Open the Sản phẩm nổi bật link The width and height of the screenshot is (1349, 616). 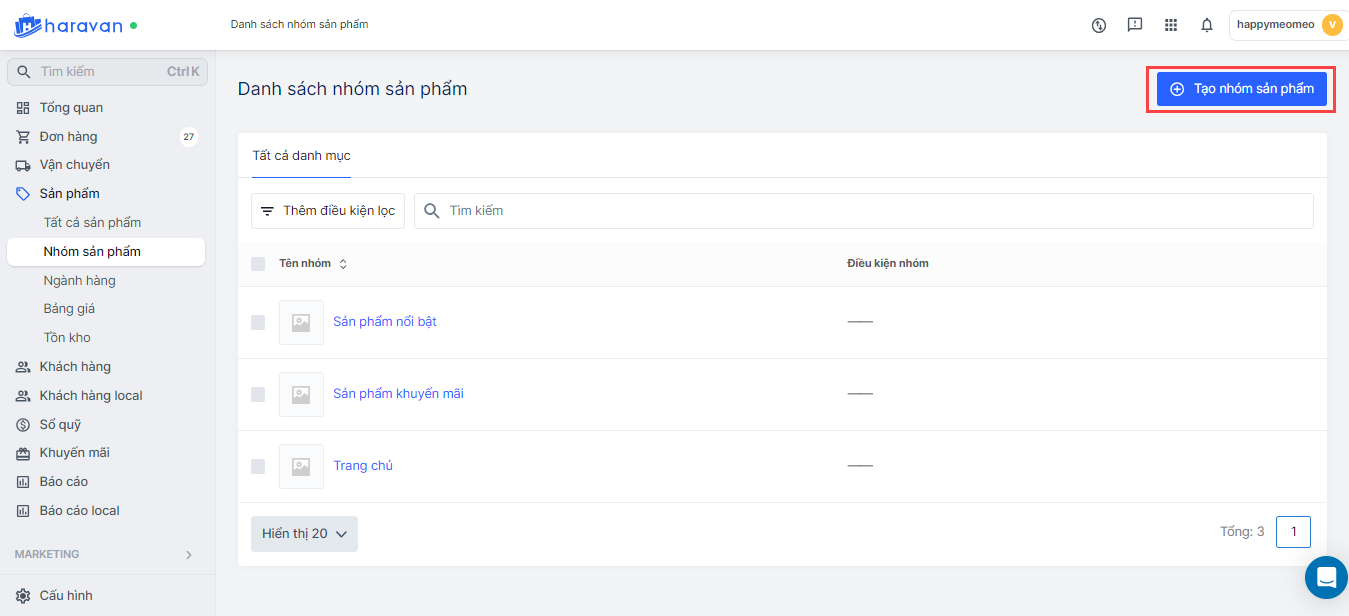[385, 322]
